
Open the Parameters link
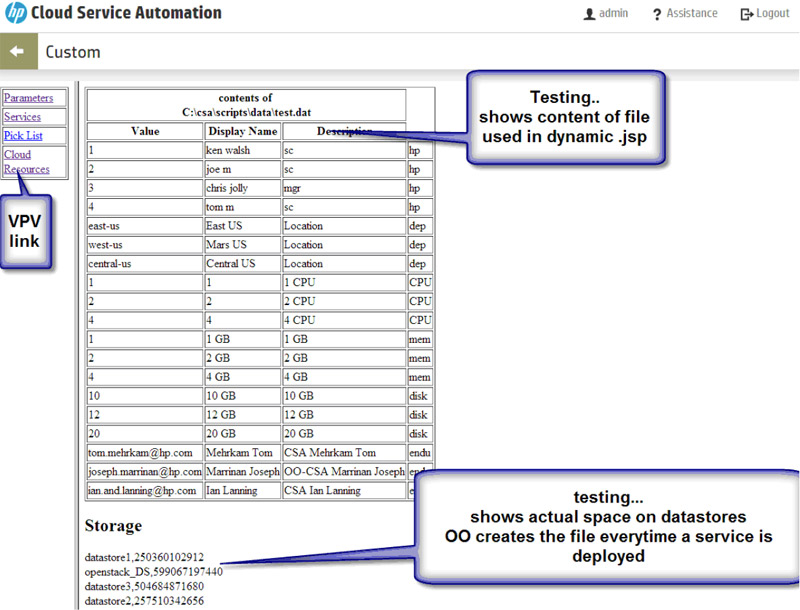click(29, 97)
